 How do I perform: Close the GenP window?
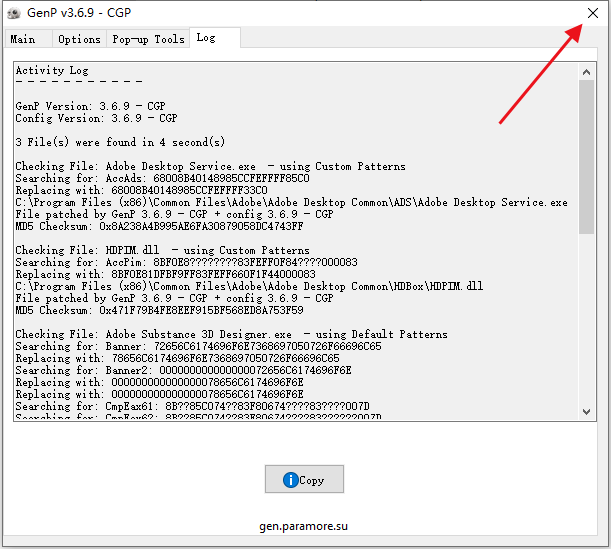click(592, 13)
